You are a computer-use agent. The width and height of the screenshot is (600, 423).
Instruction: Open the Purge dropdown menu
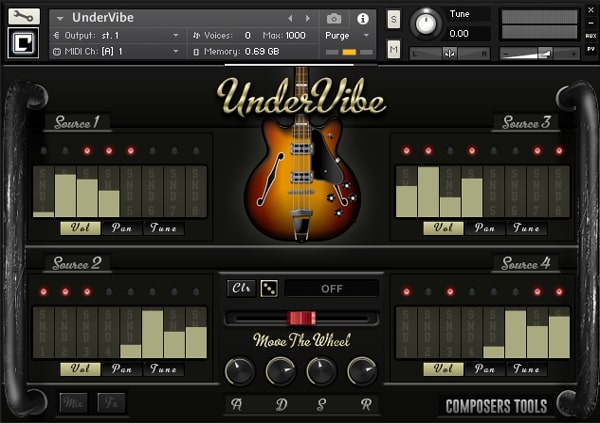coord(347,36)
